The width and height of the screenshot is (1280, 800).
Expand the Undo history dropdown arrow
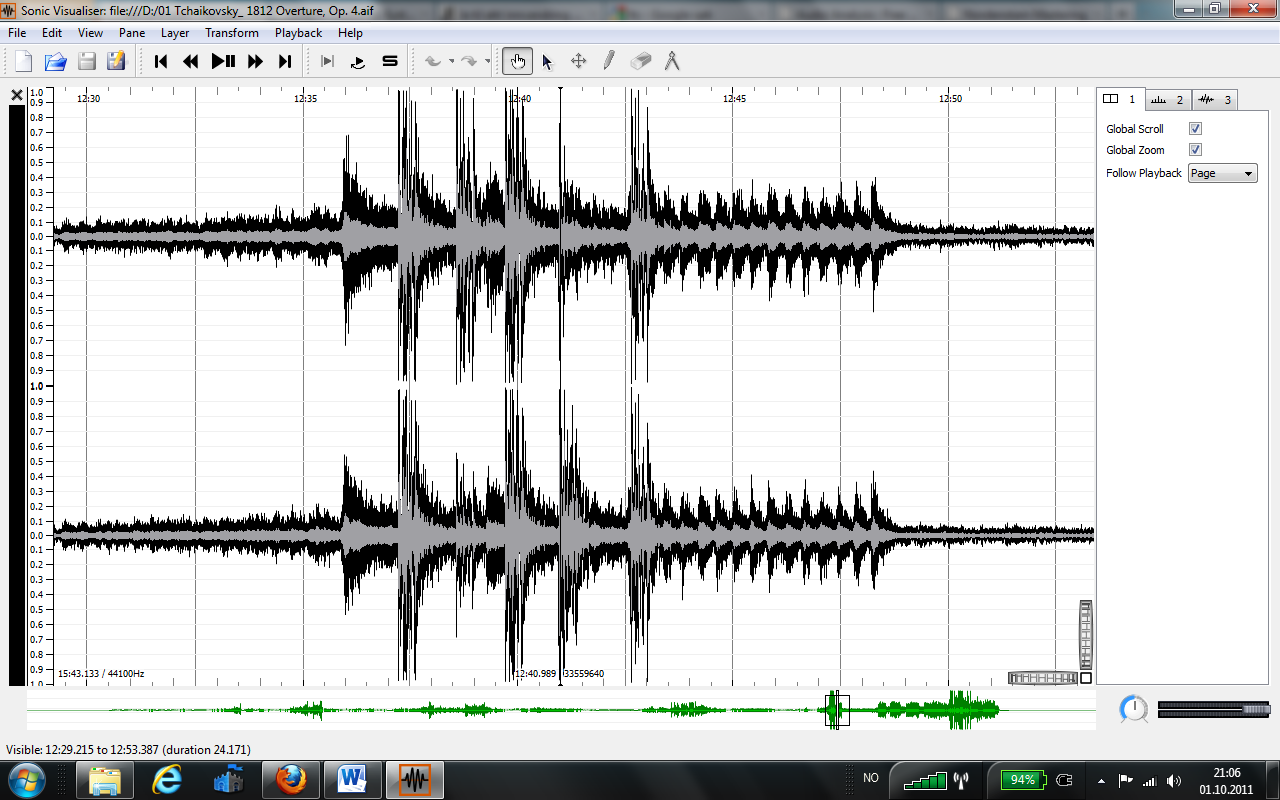452,62
